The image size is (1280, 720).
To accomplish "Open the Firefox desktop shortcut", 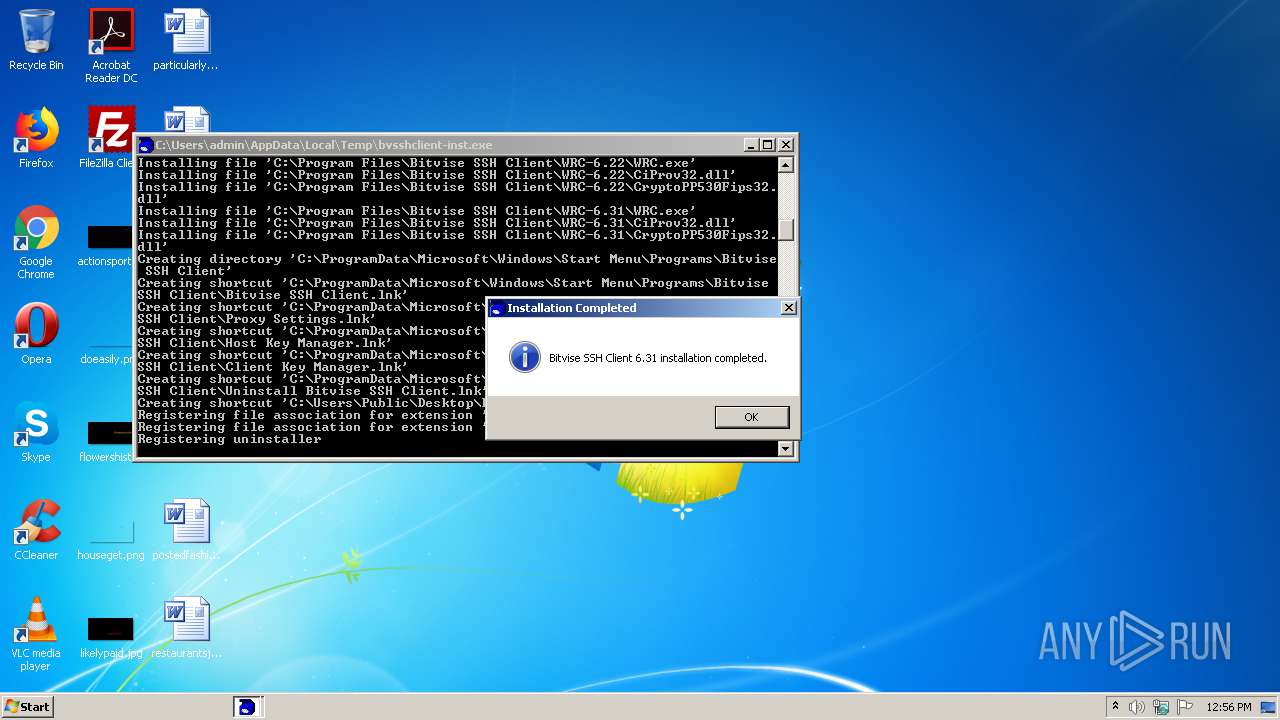I will point(36,138).
